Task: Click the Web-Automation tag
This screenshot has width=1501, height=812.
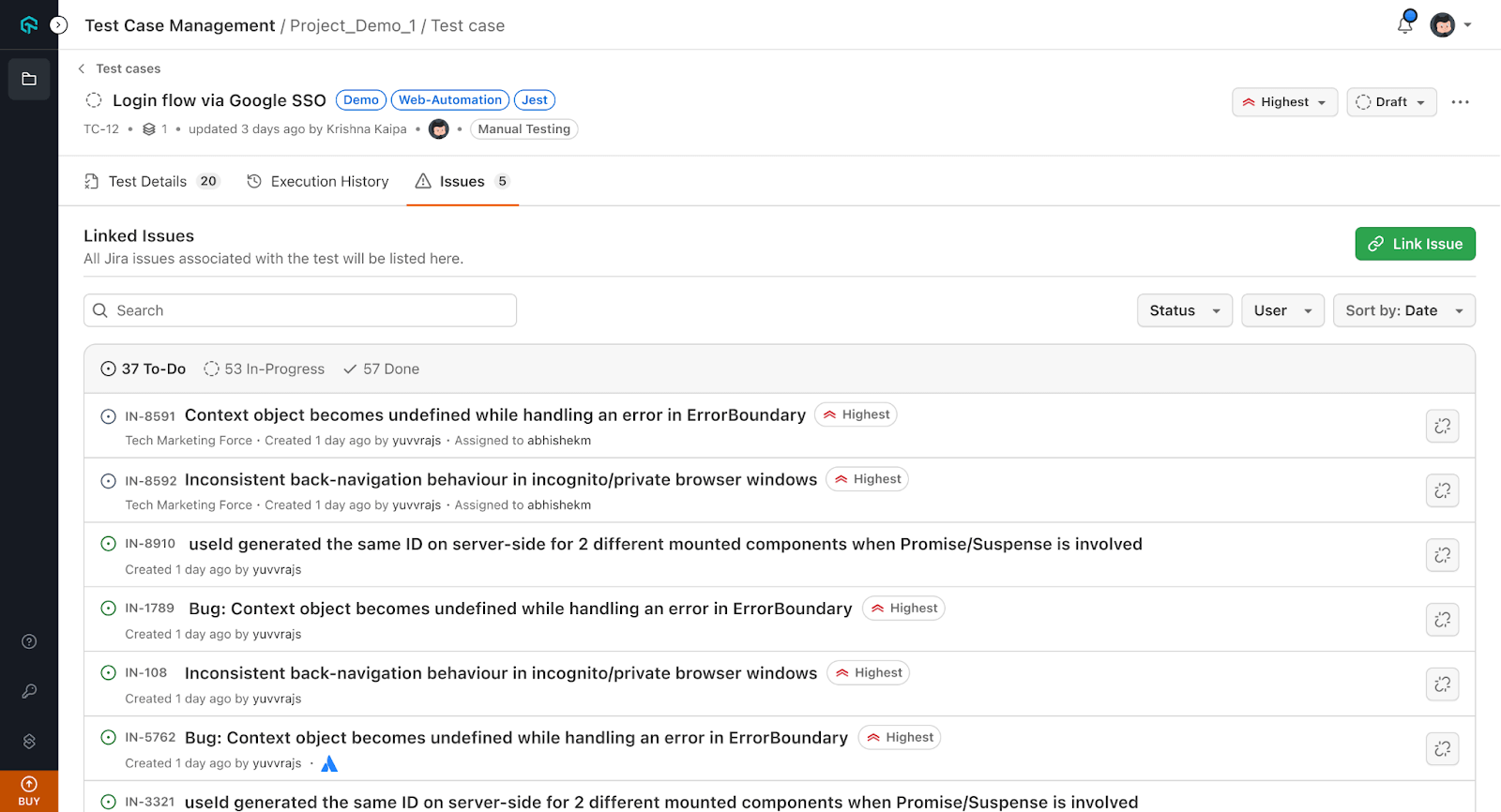Action: (x=450, y=100)
